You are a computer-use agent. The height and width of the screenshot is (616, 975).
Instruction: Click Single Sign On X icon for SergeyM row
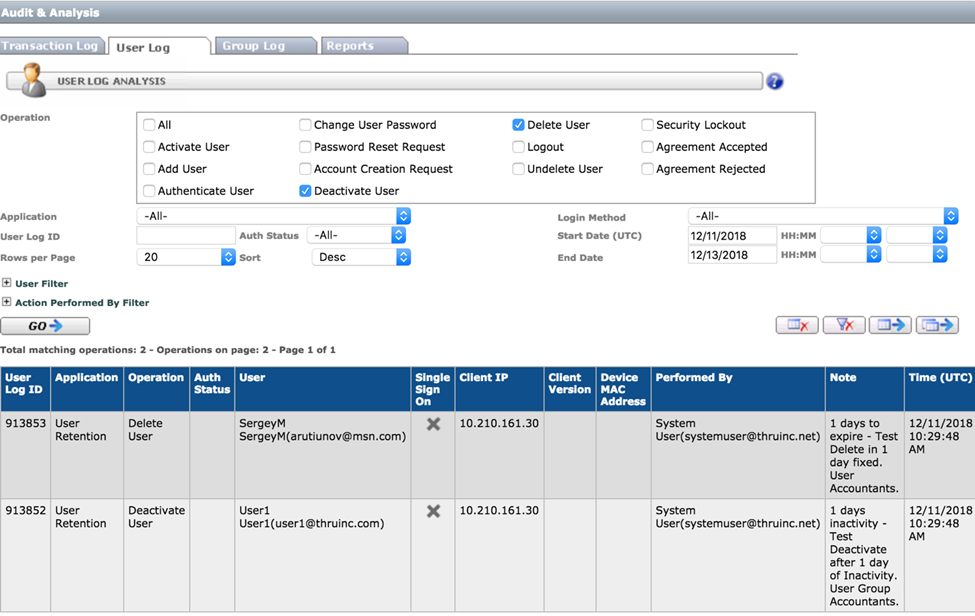(x=433, y=424)
